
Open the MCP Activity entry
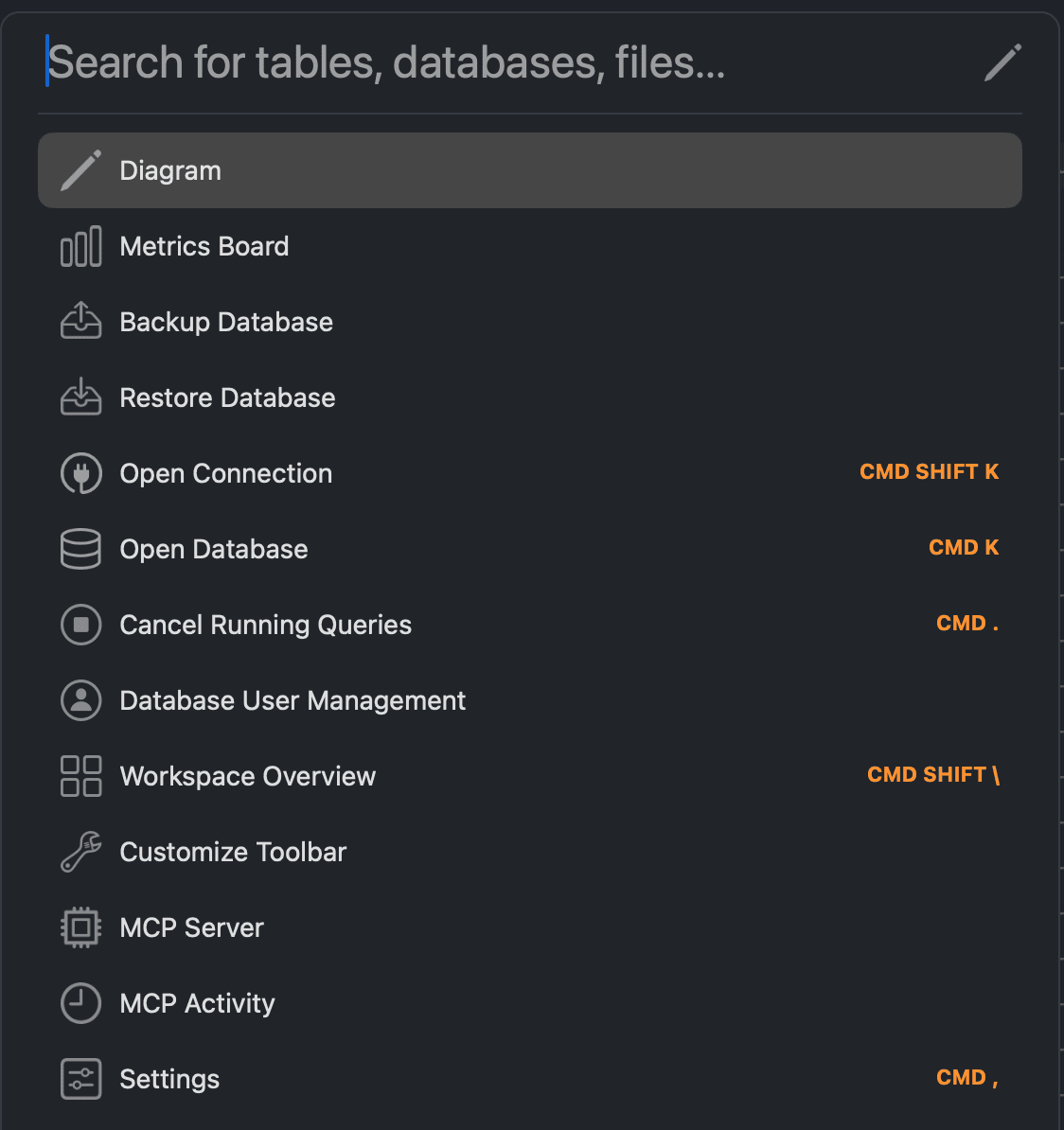[x=530, y=1003]
